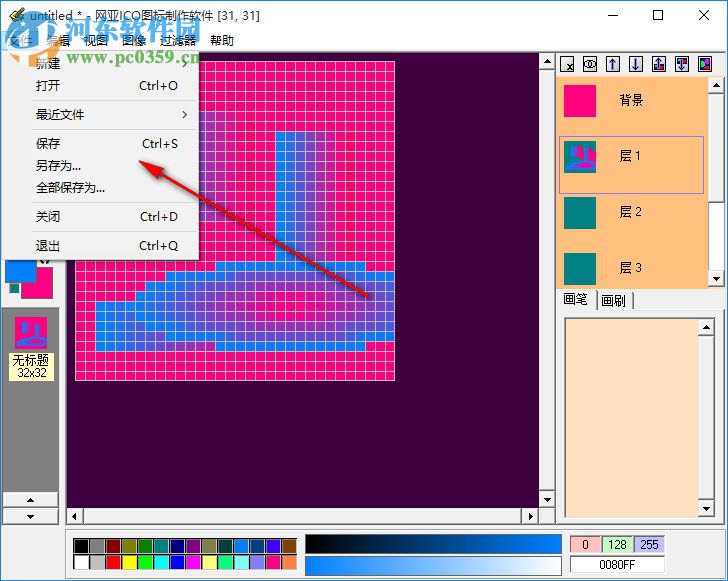The image size is (728, 581).
Task: Pick the maroon palette swatch
Action: tap(113, 546)
